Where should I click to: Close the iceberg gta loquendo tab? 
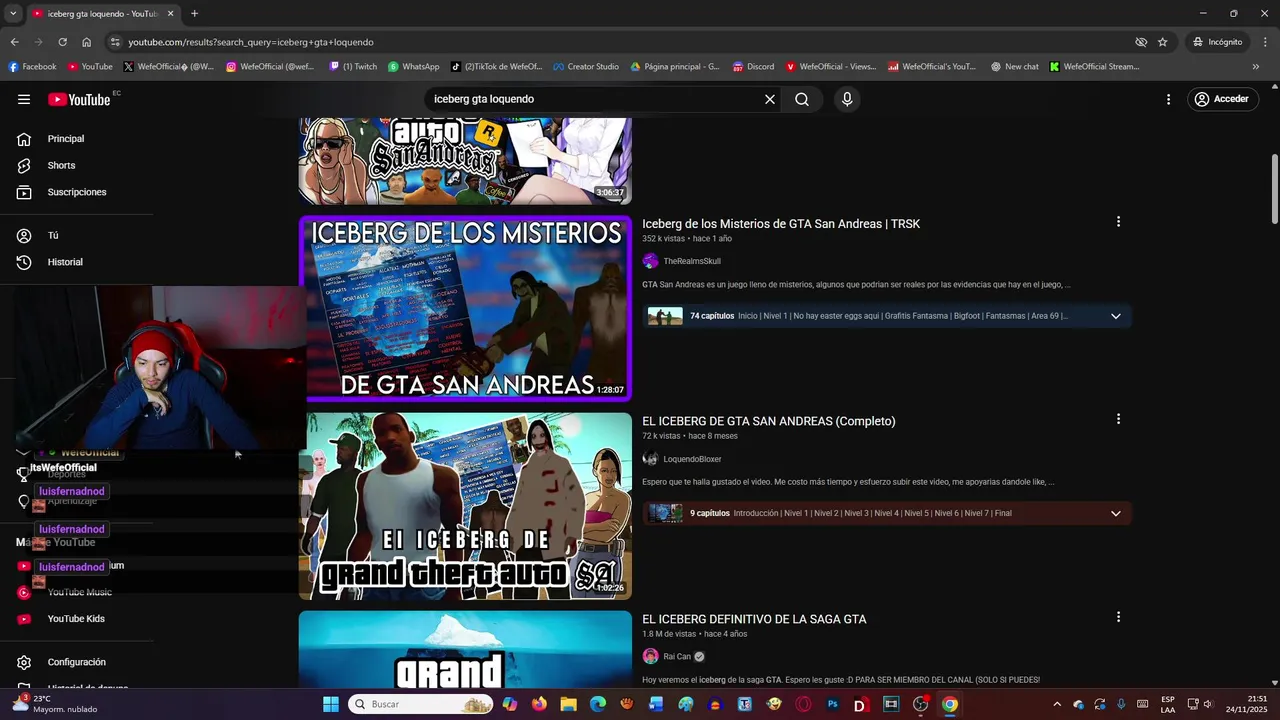(x=170, y=14)
